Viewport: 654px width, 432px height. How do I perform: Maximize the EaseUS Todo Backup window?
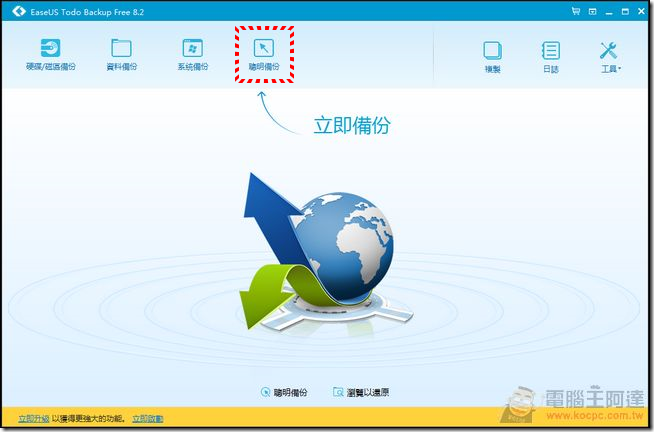point(625,12)
